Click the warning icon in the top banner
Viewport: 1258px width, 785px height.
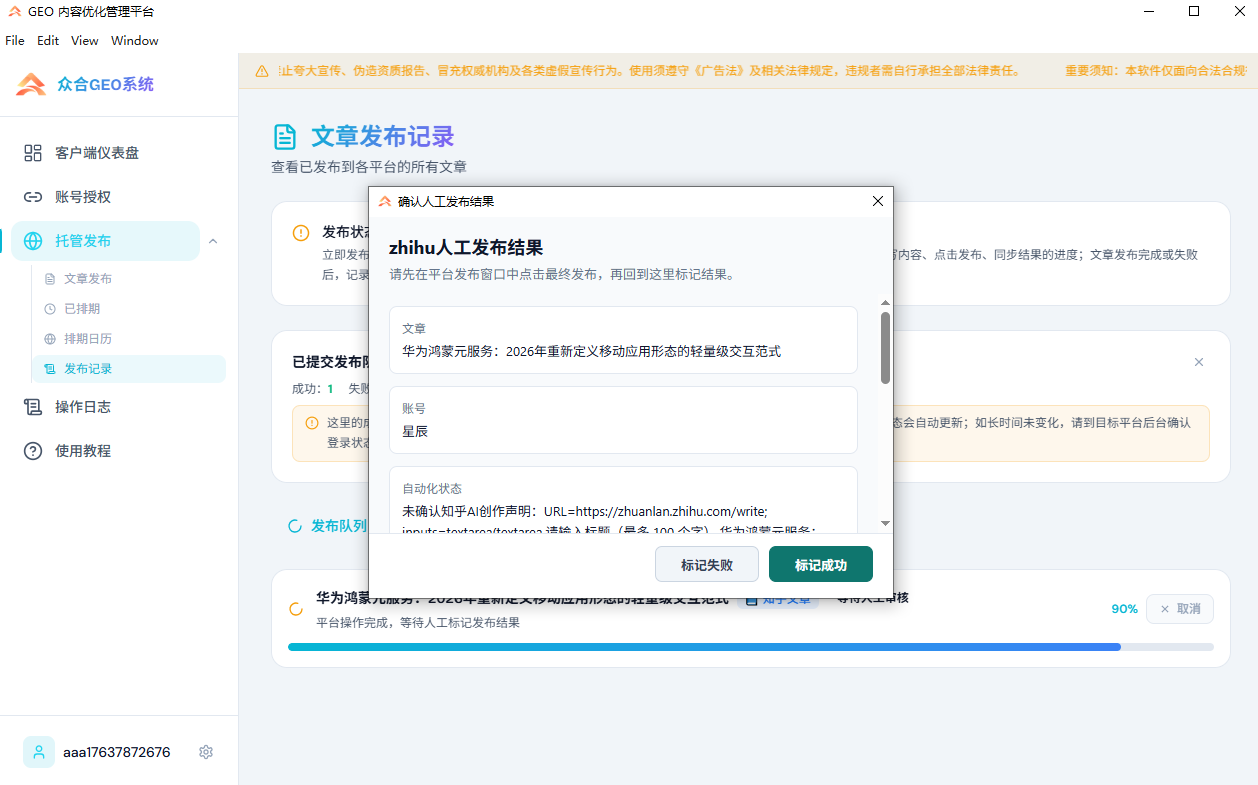click(x=262, y=71)
